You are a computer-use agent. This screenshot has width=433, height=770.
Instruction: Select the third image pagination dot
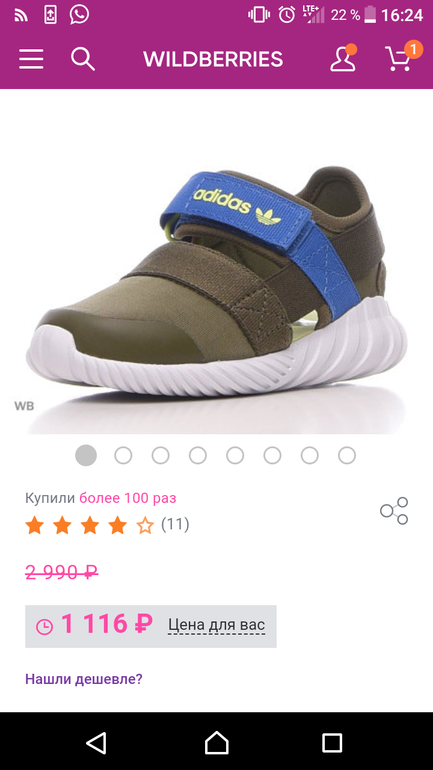pyautogui.click(x=161, y=456)
